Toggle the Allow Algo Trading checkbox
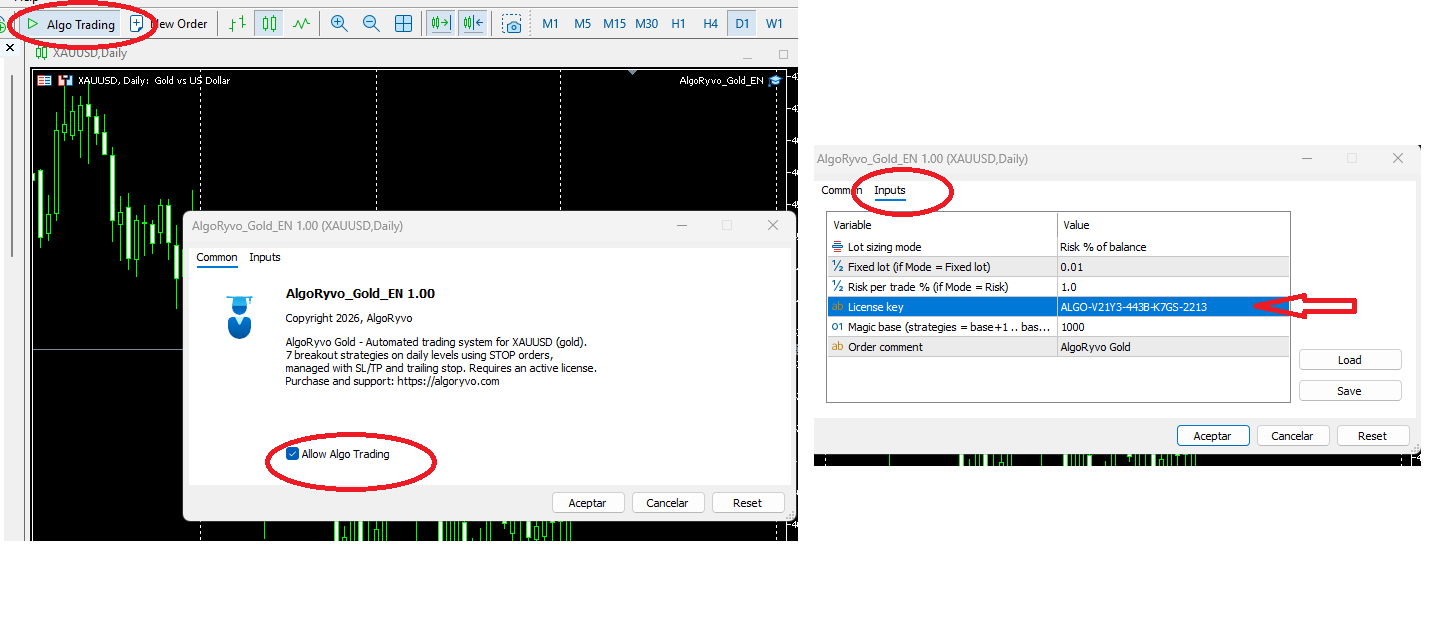Screen dimensions: 1436x622 [292, 454]
